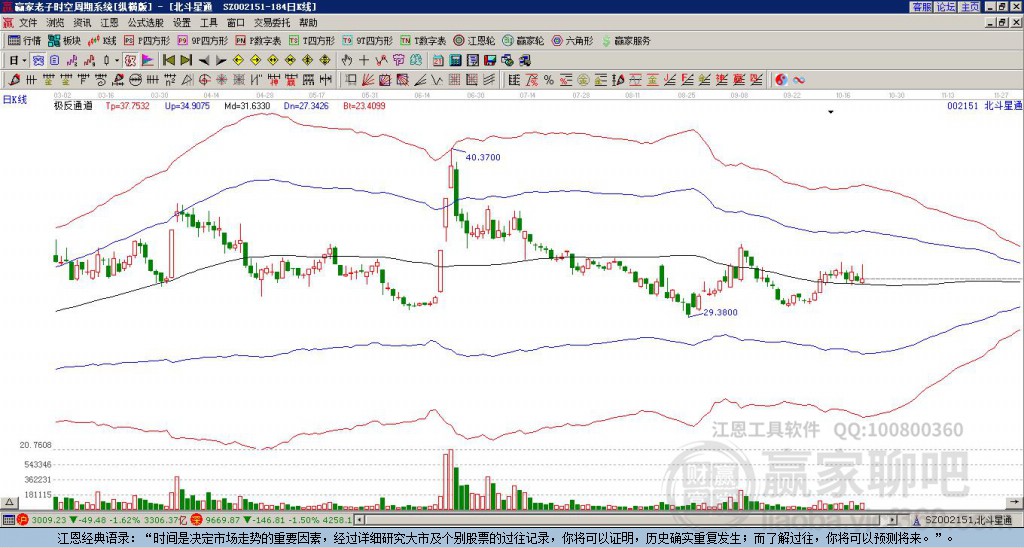Click the yin-yang taiji icon
1024x548 pixels.
pos(781,80)
